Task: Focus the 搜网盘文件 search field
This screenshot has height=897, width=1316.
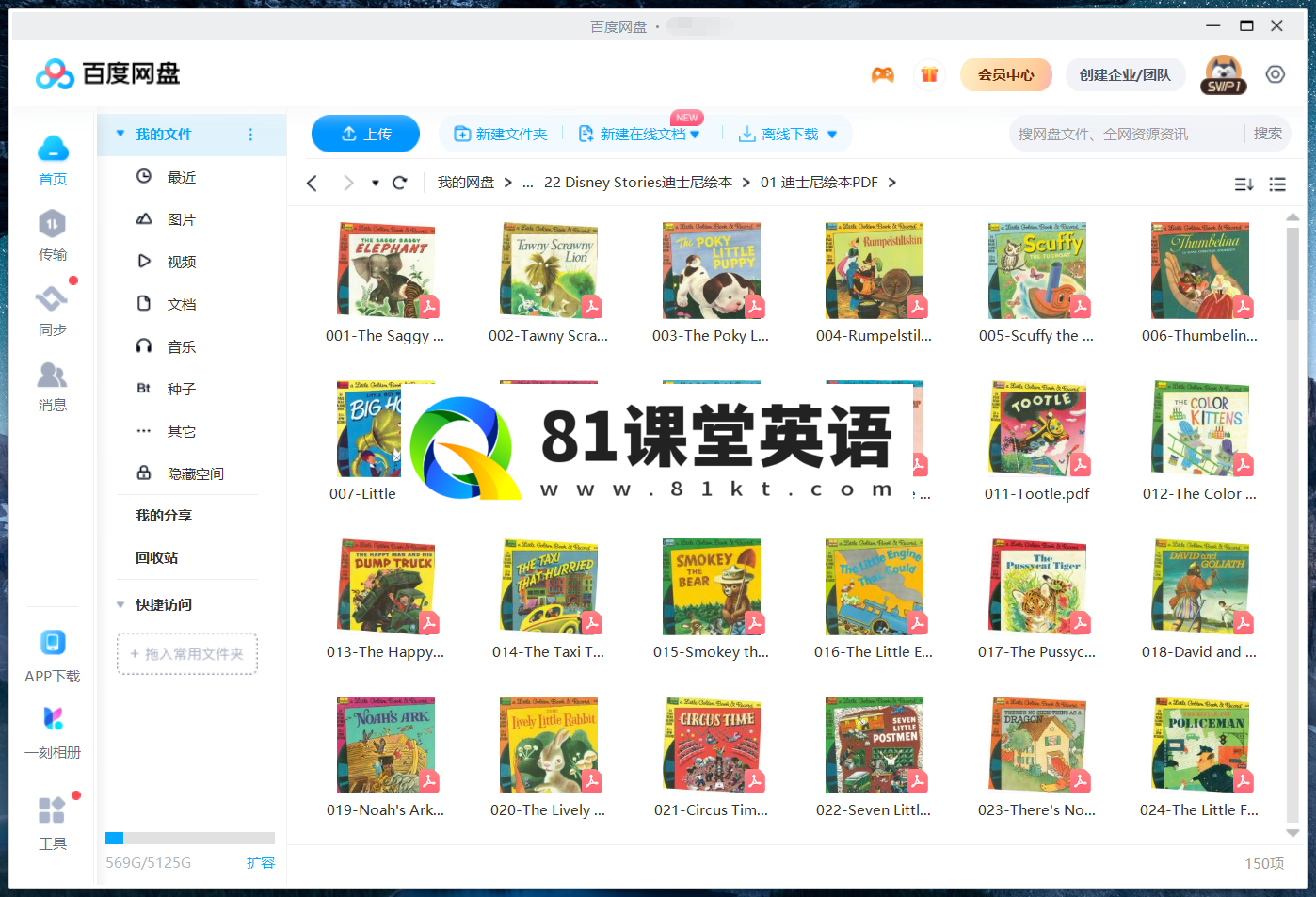Action: 1126,134
